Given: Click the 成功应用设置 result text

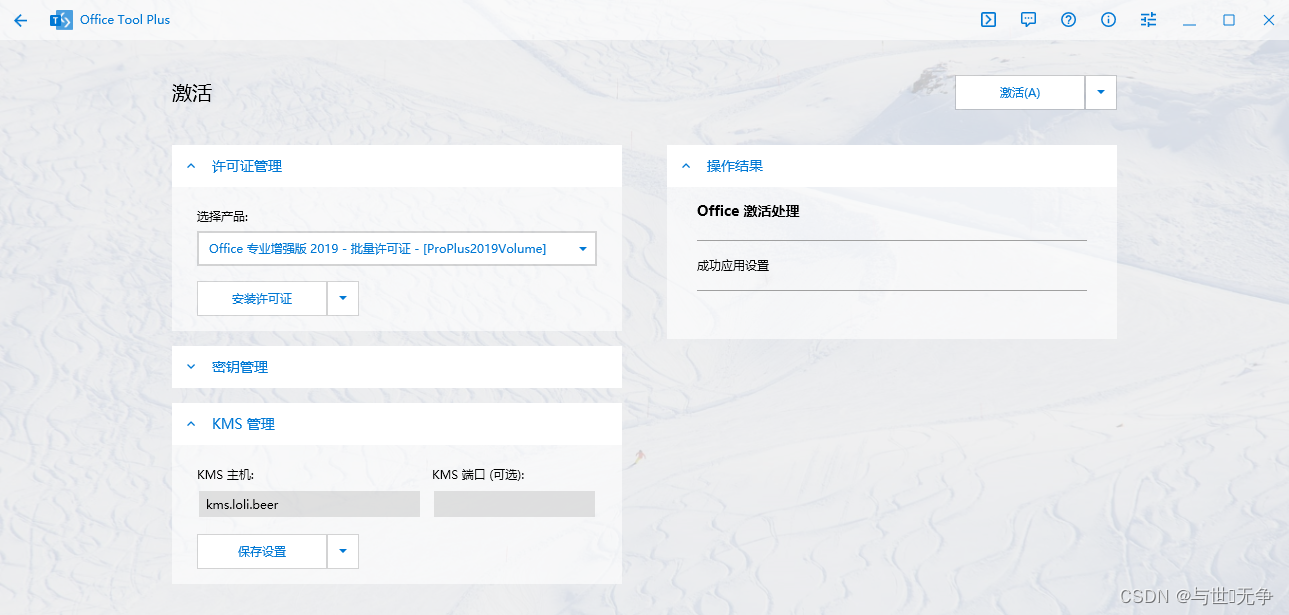Looking at the screenshot, I should pos(733,266).
